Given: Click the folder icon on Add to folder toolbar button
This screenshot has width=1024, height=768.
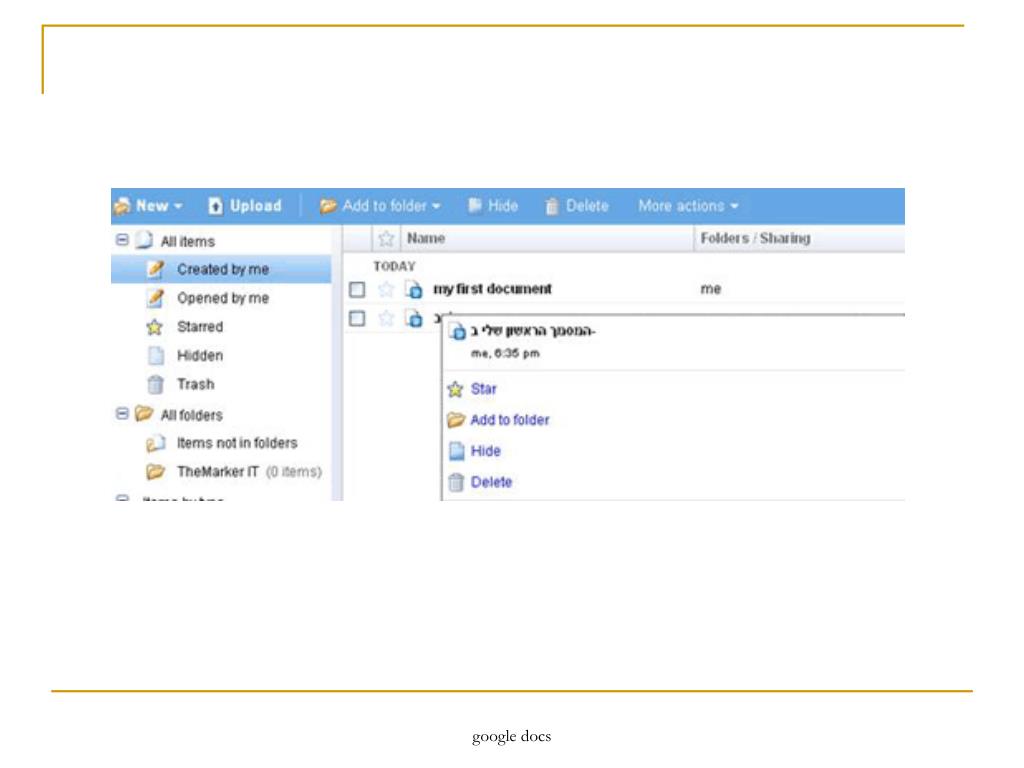Looking at the screenshot, I should point(328,206).
